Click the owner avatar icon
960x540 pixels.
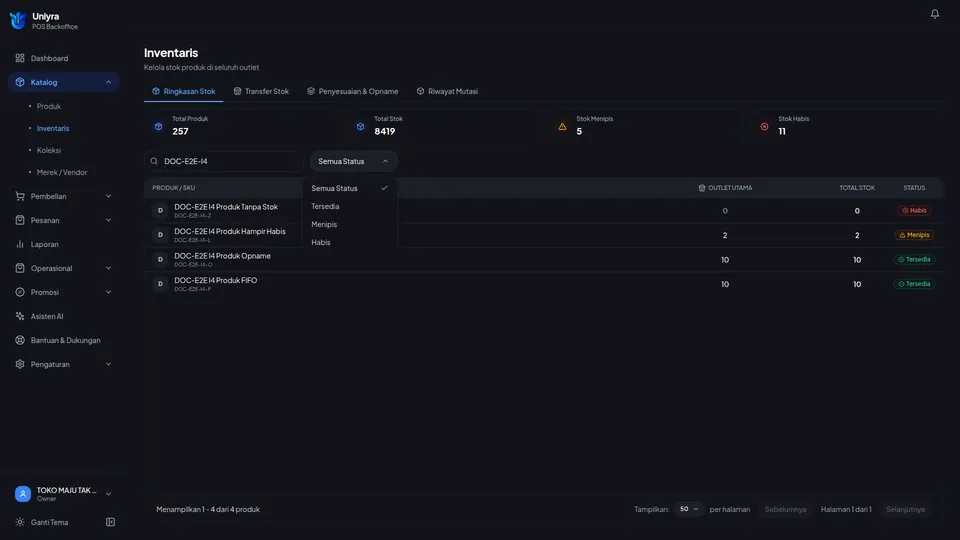pos(23,493)
